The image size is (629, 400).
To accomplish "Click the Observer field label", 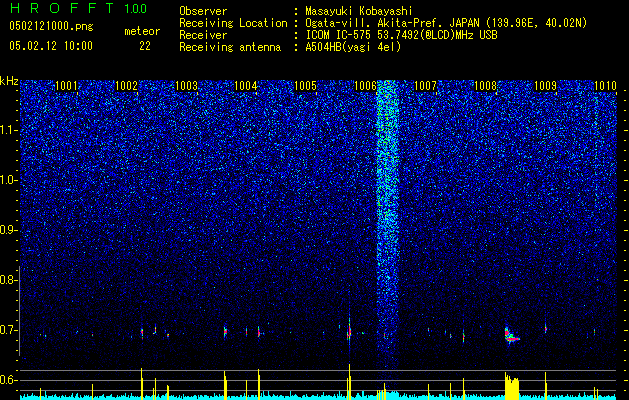I will 203,11.
